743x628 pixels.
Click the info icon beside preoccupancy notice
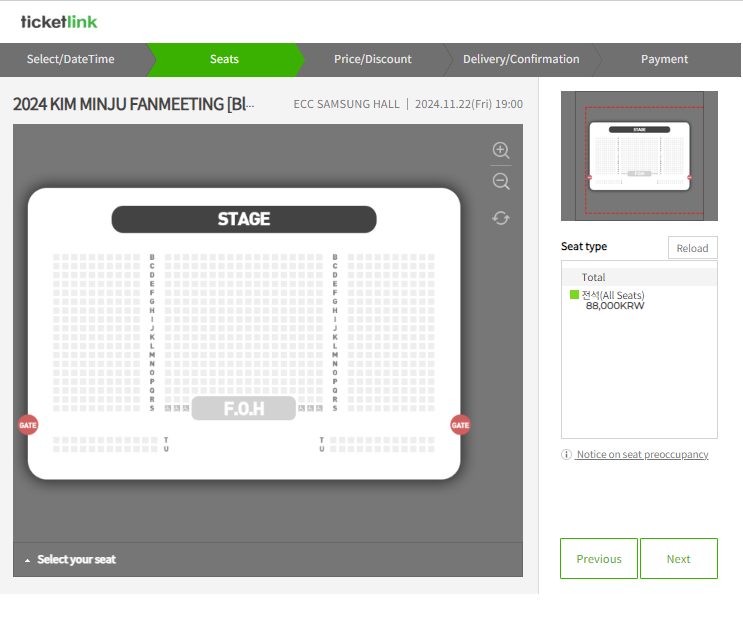tap(566, 455)
